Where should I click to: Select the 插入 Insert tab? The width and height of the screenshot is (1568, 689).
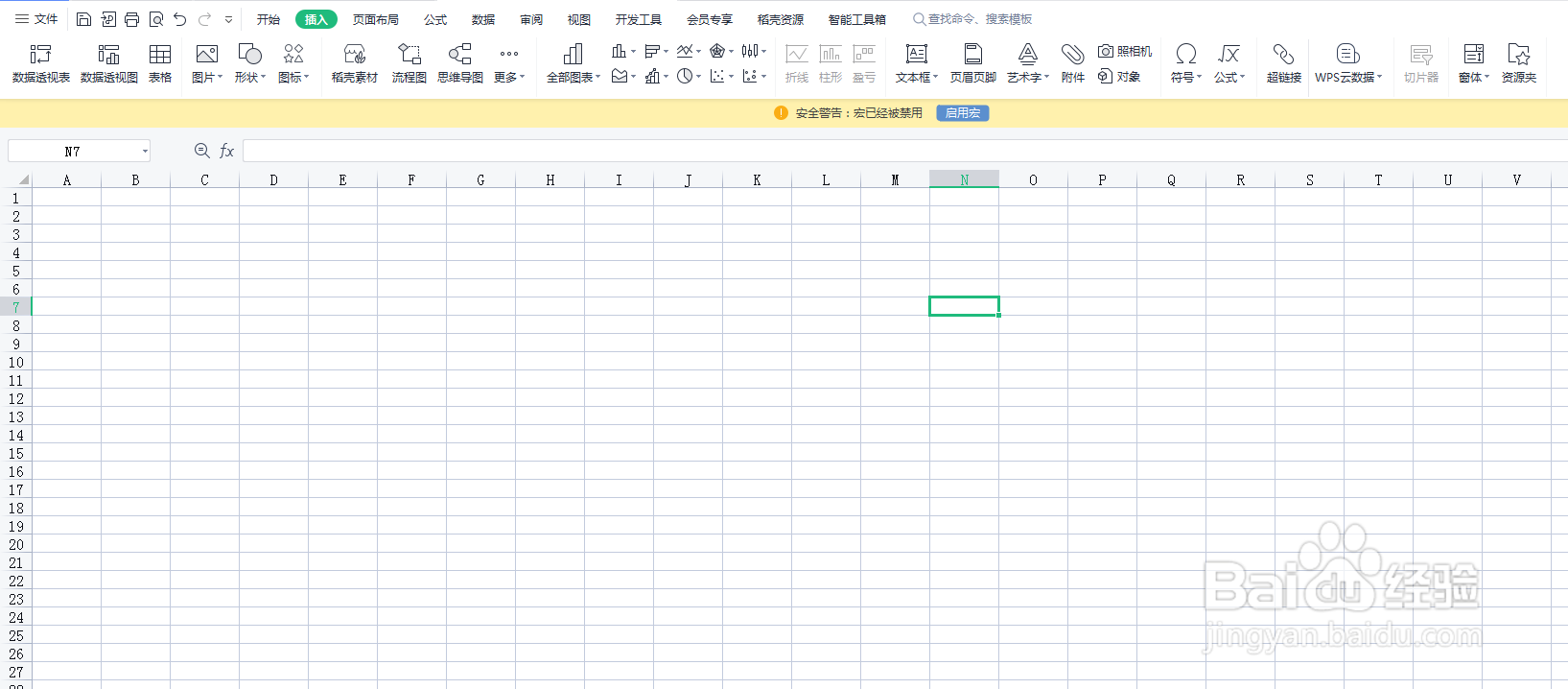pyautogui.click(x=316, y=19)
